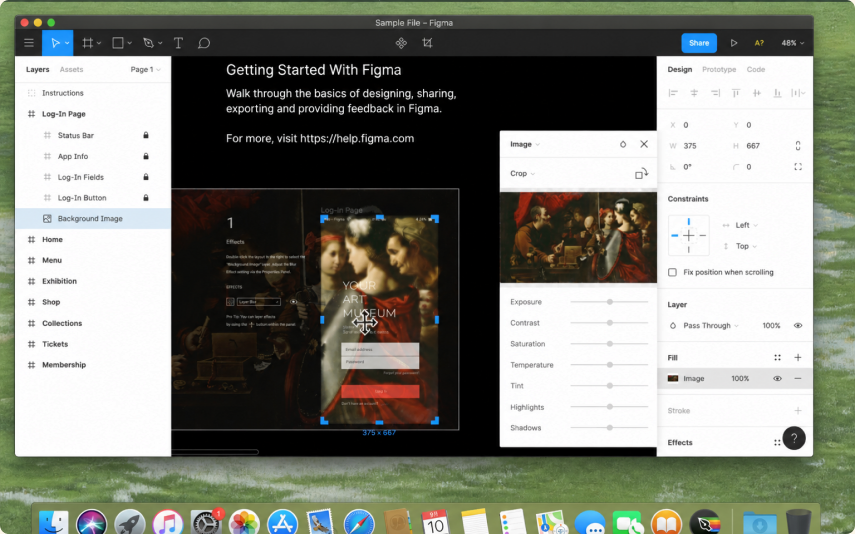Open the hamburger main menu
855x534 pixels.
29,43
